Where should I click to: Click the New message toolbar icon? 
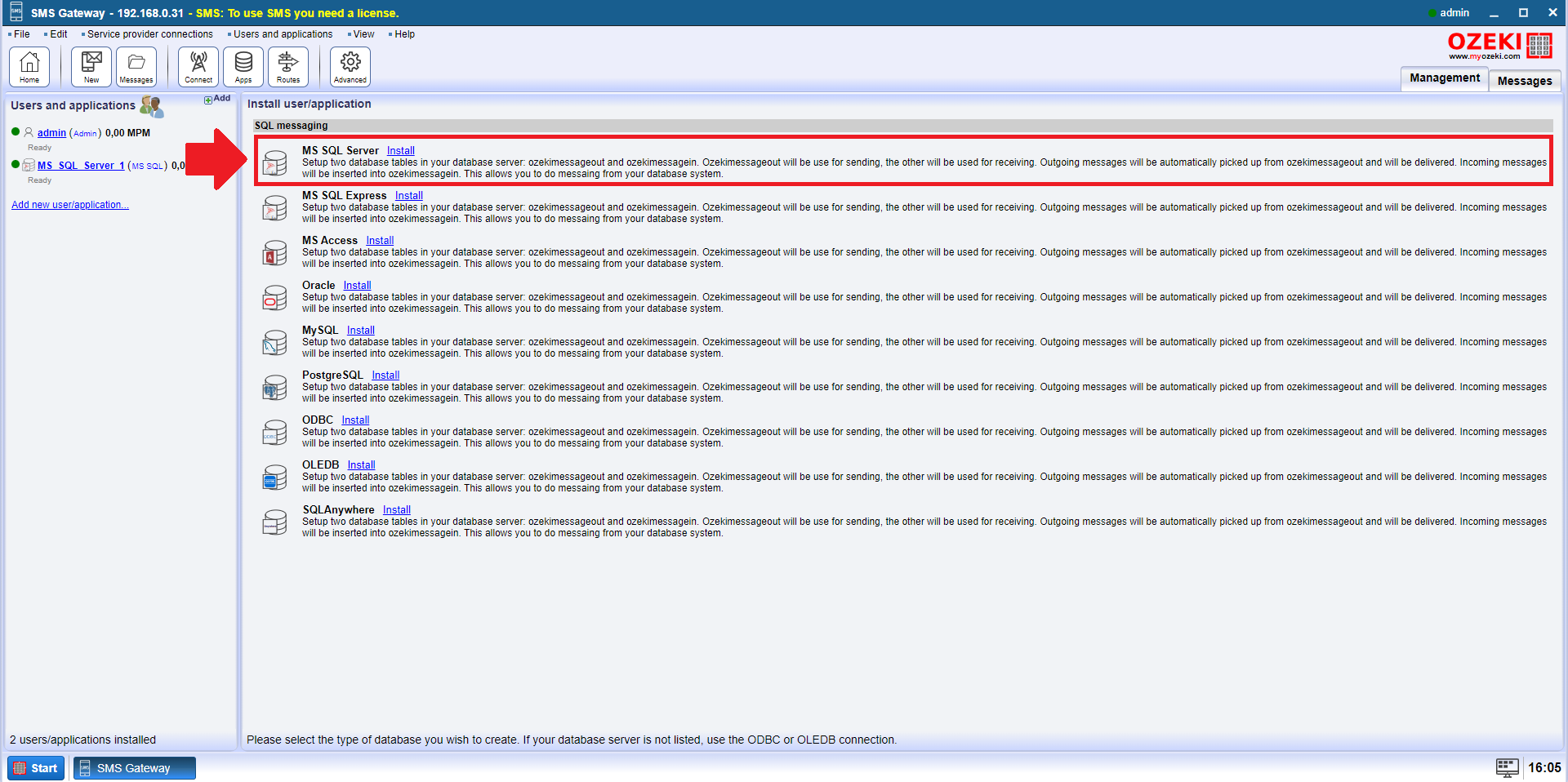pyautogui.click(x=91, y=66)
